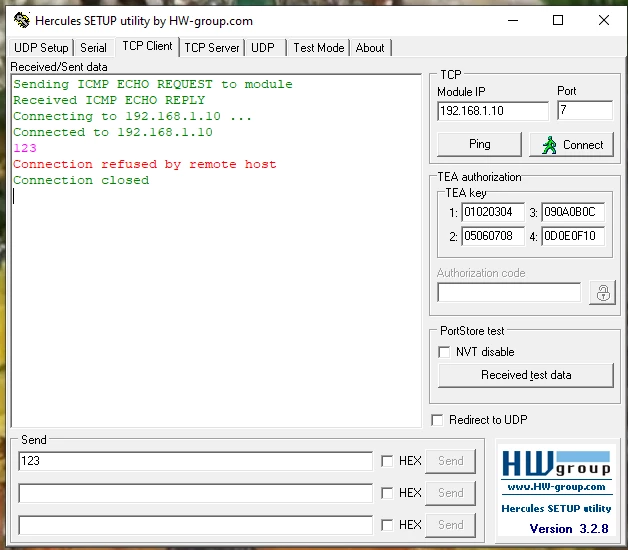Select the TCP Client tab
Screen dimensions: 628x550
[x=147, y=46]
